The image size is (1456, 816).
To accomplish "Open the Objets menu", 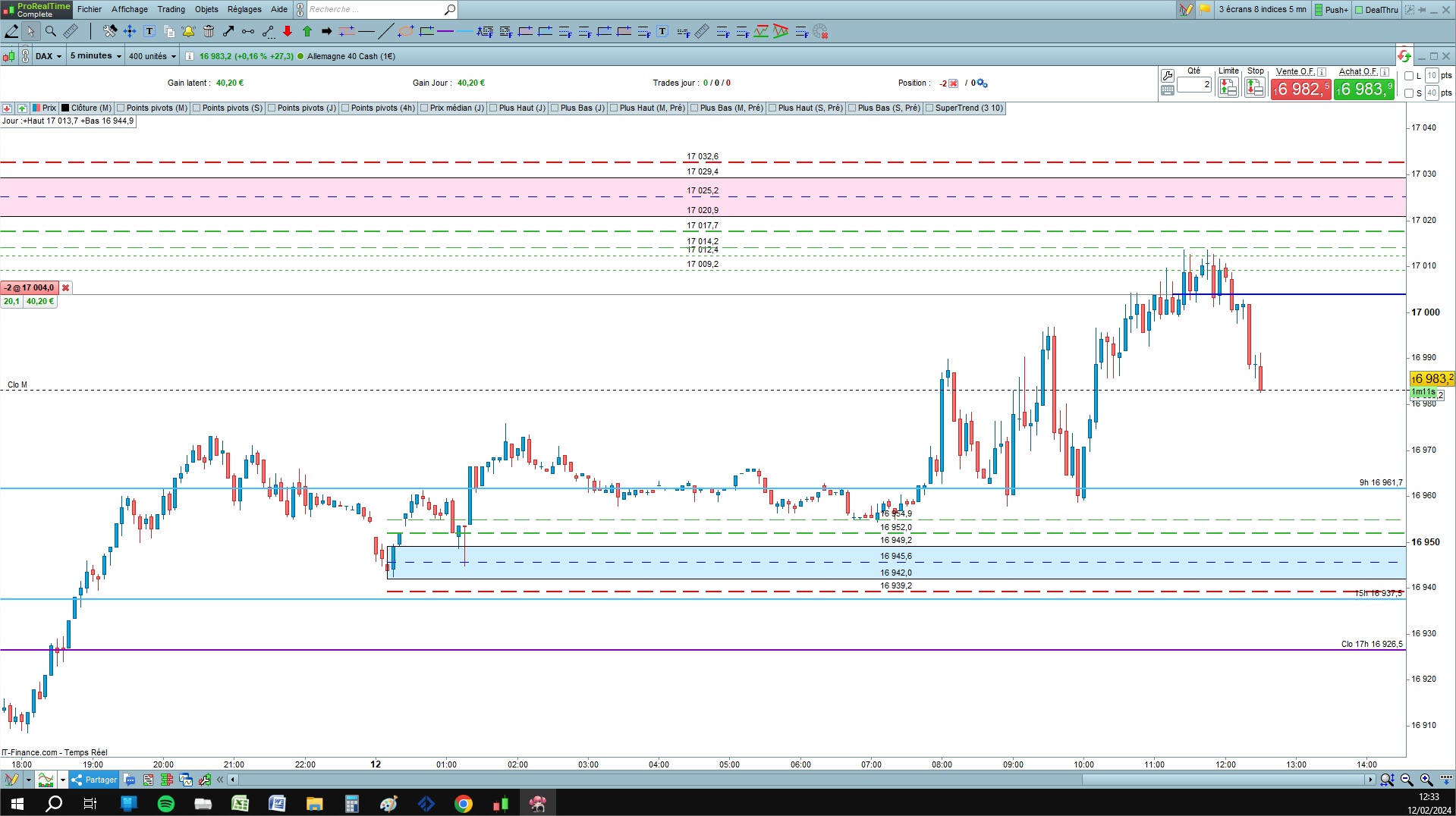I will point(206,9).
